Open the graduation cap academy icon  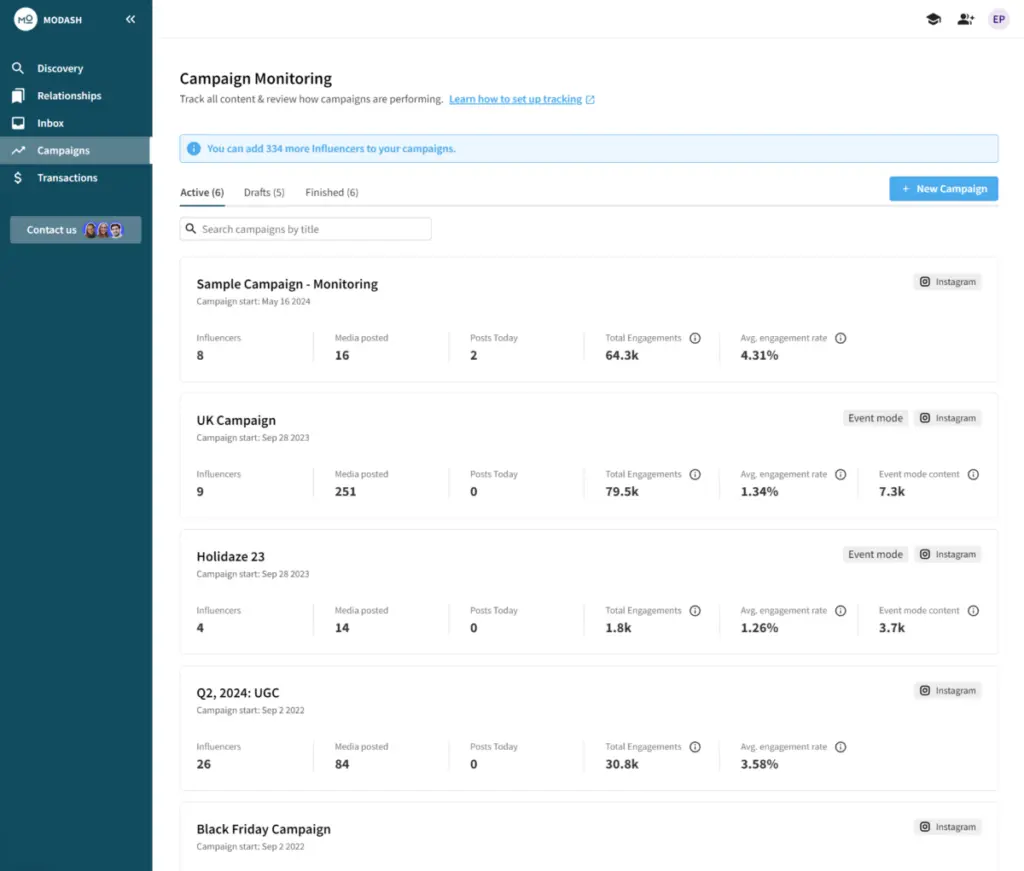coord(933,19)
